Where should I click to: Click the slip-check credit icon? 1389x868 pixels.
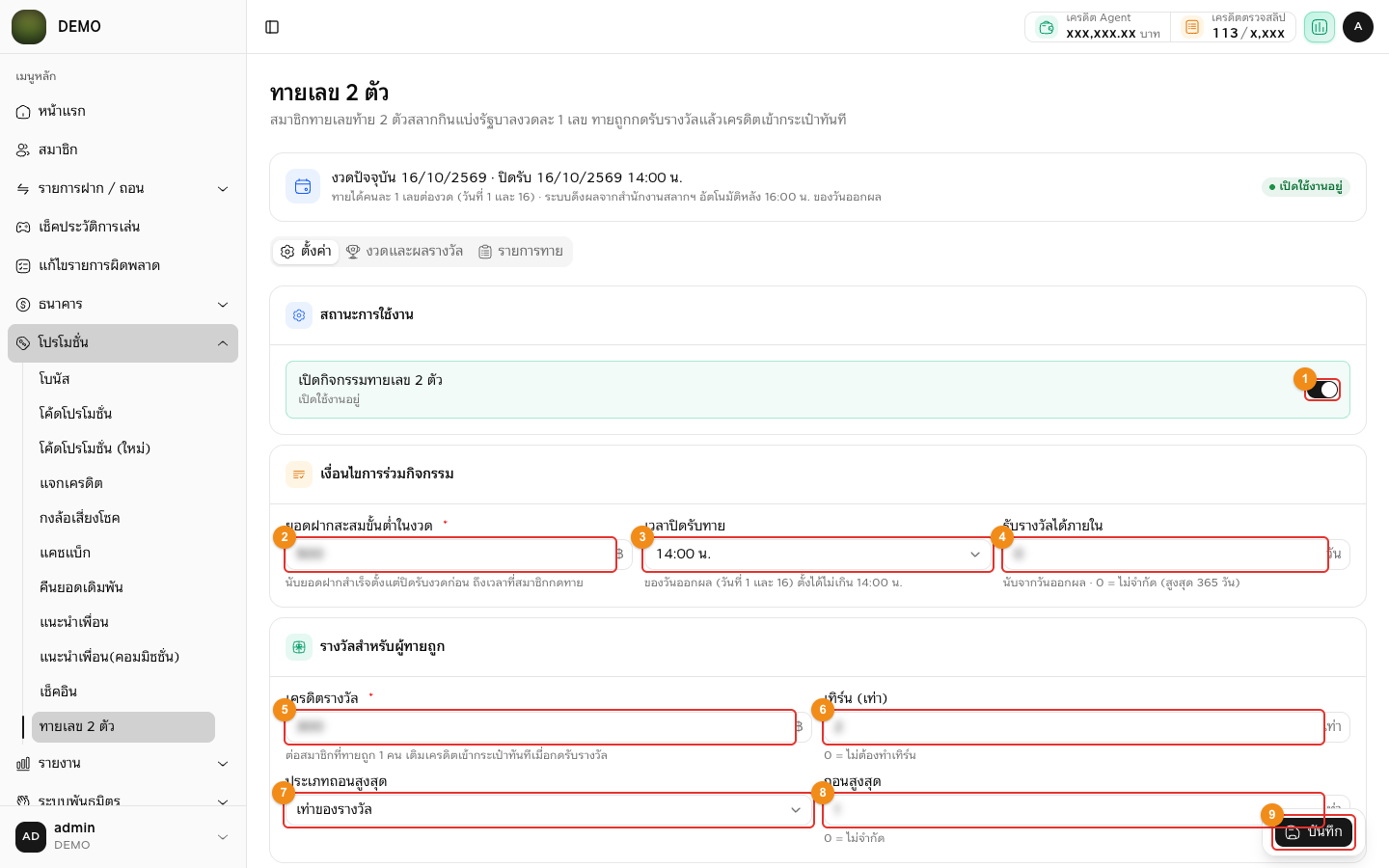pyautogui.click(x=1192, y=27)
